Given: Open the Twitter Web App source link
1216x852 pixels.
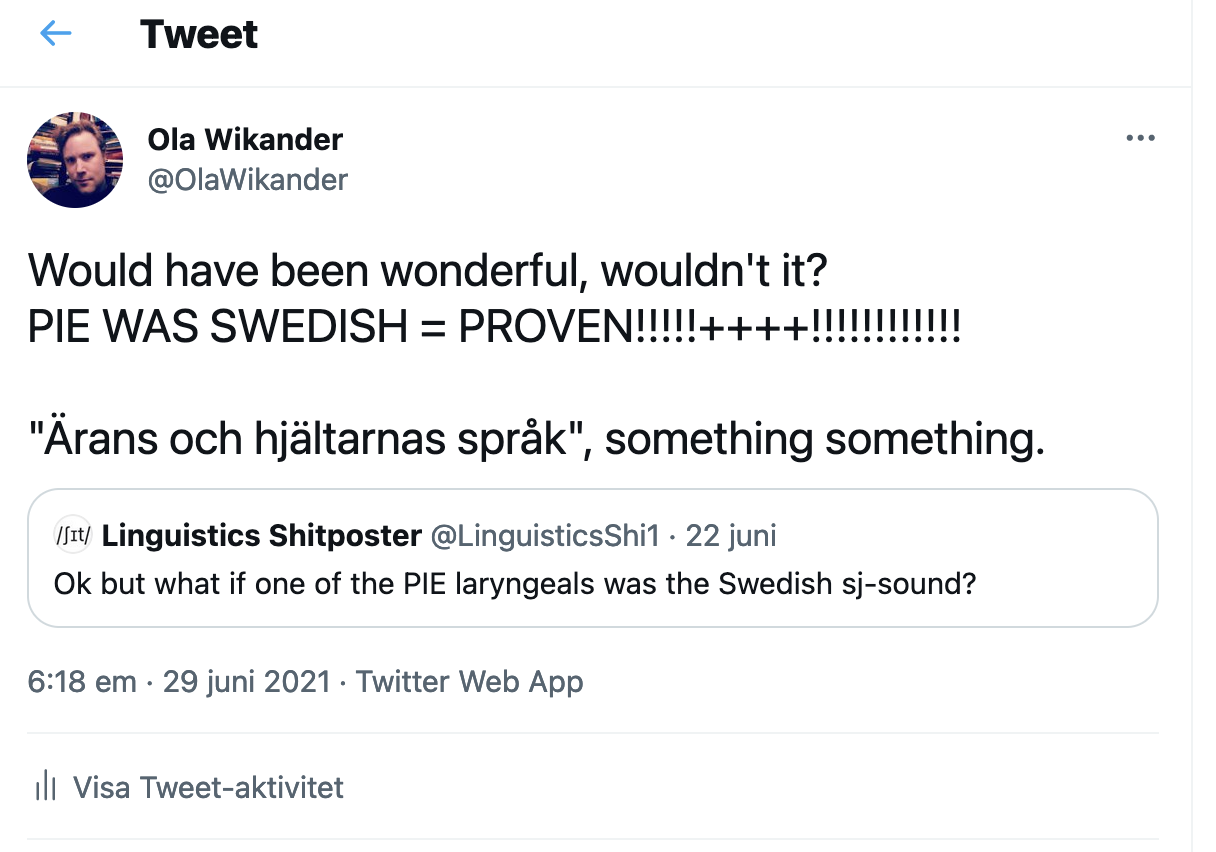Looking at the screenshot, I should [469, 682].
